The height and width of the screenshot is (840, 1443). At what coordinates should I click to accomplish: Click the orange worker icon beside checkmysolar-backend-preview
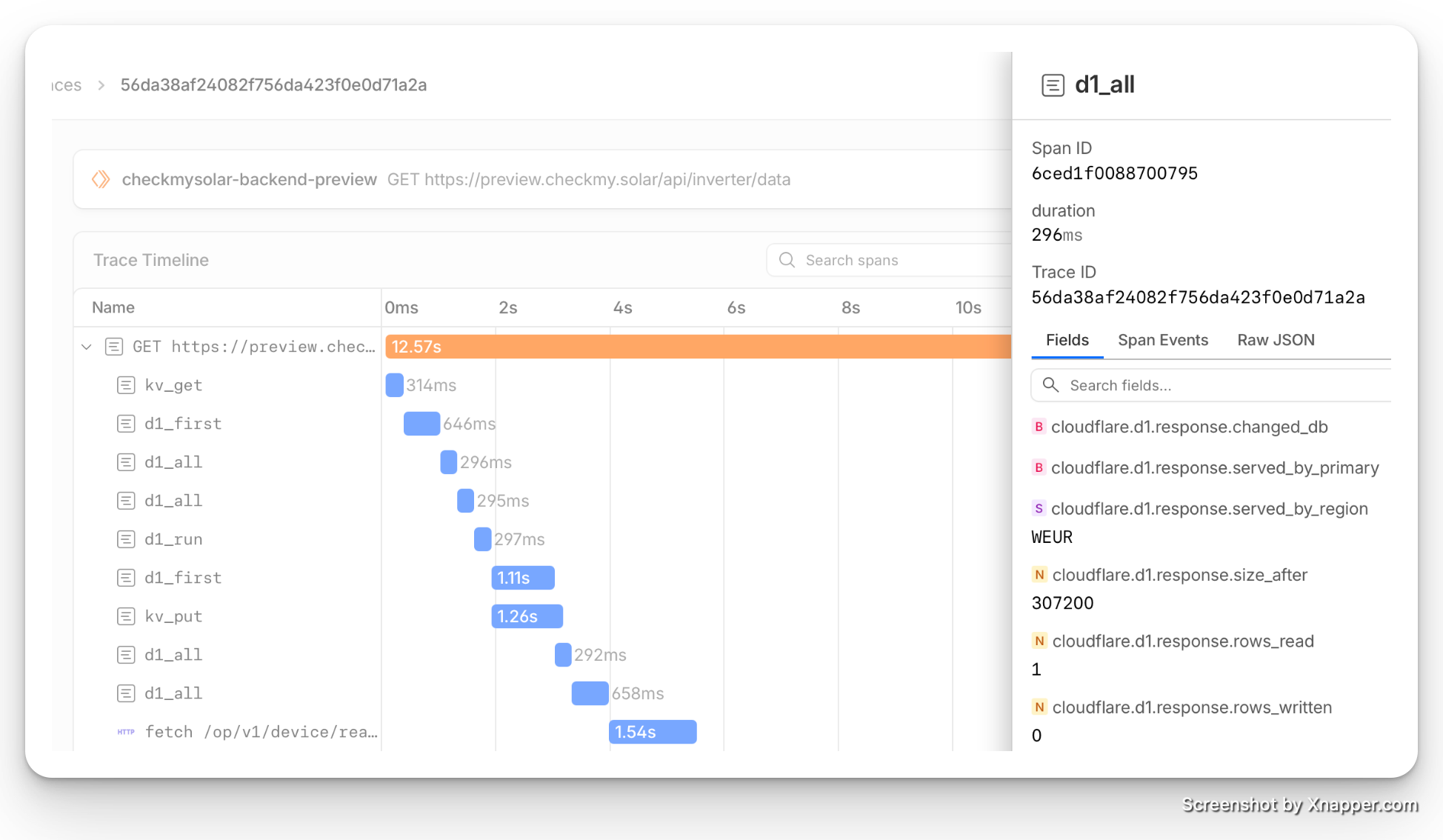(101, 179)
